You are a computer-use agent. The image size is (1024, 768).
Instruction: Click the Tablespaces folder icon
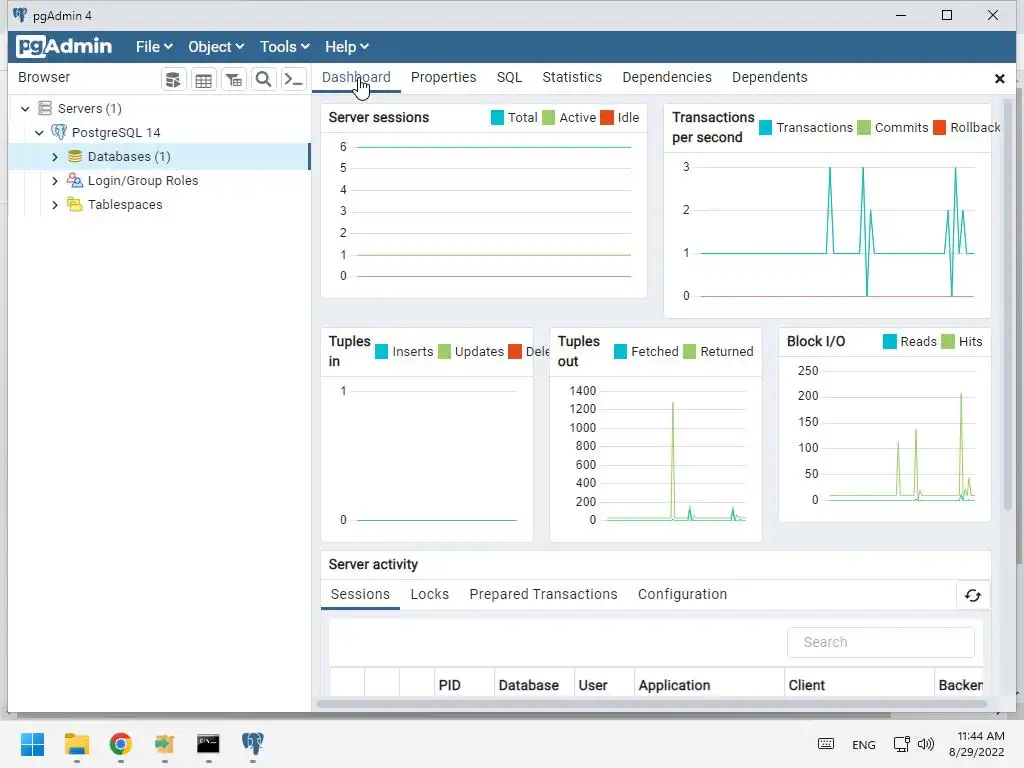click(75, 204)
